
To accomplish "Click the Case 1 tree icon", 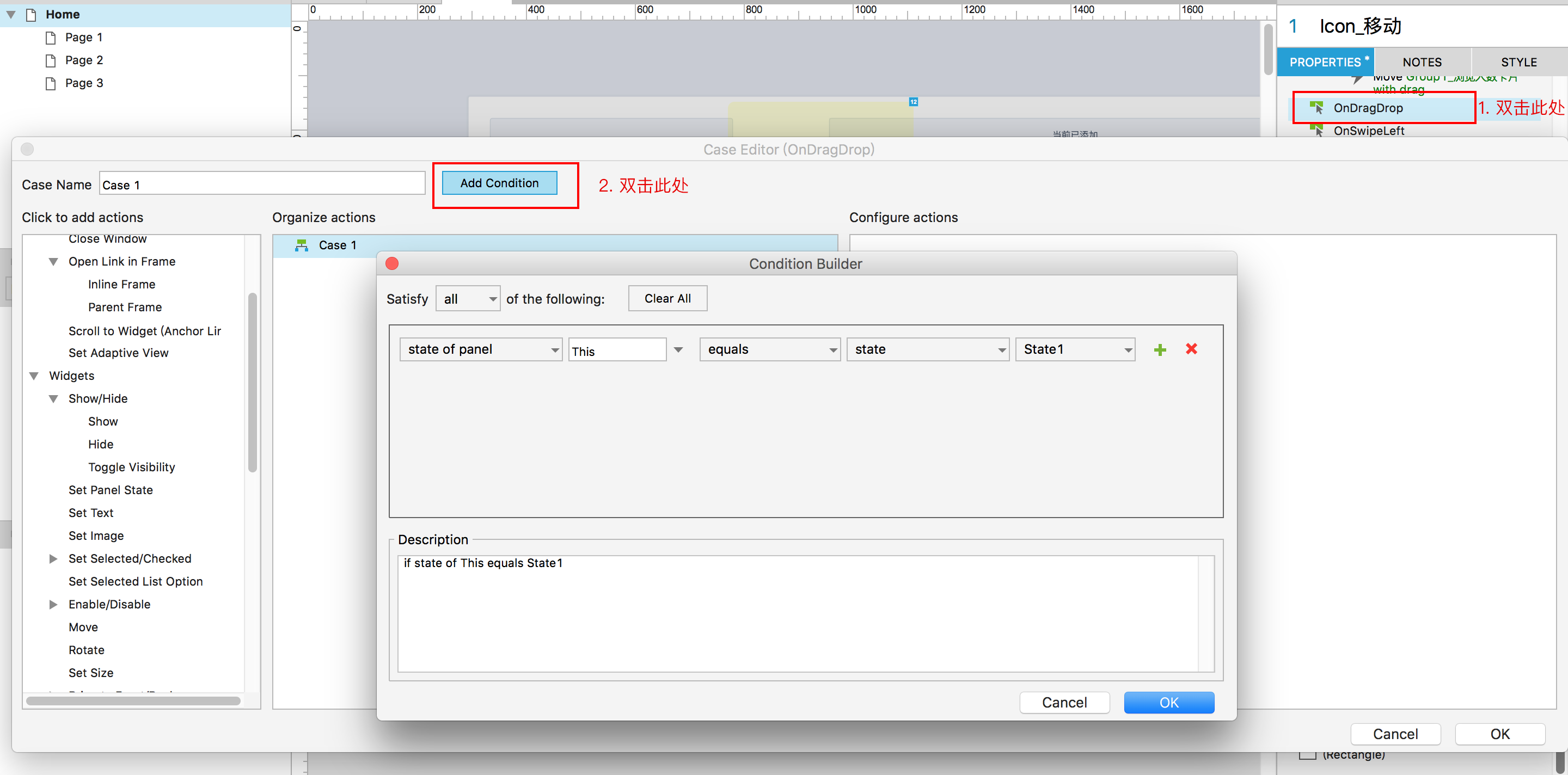I will pos(301,245).
